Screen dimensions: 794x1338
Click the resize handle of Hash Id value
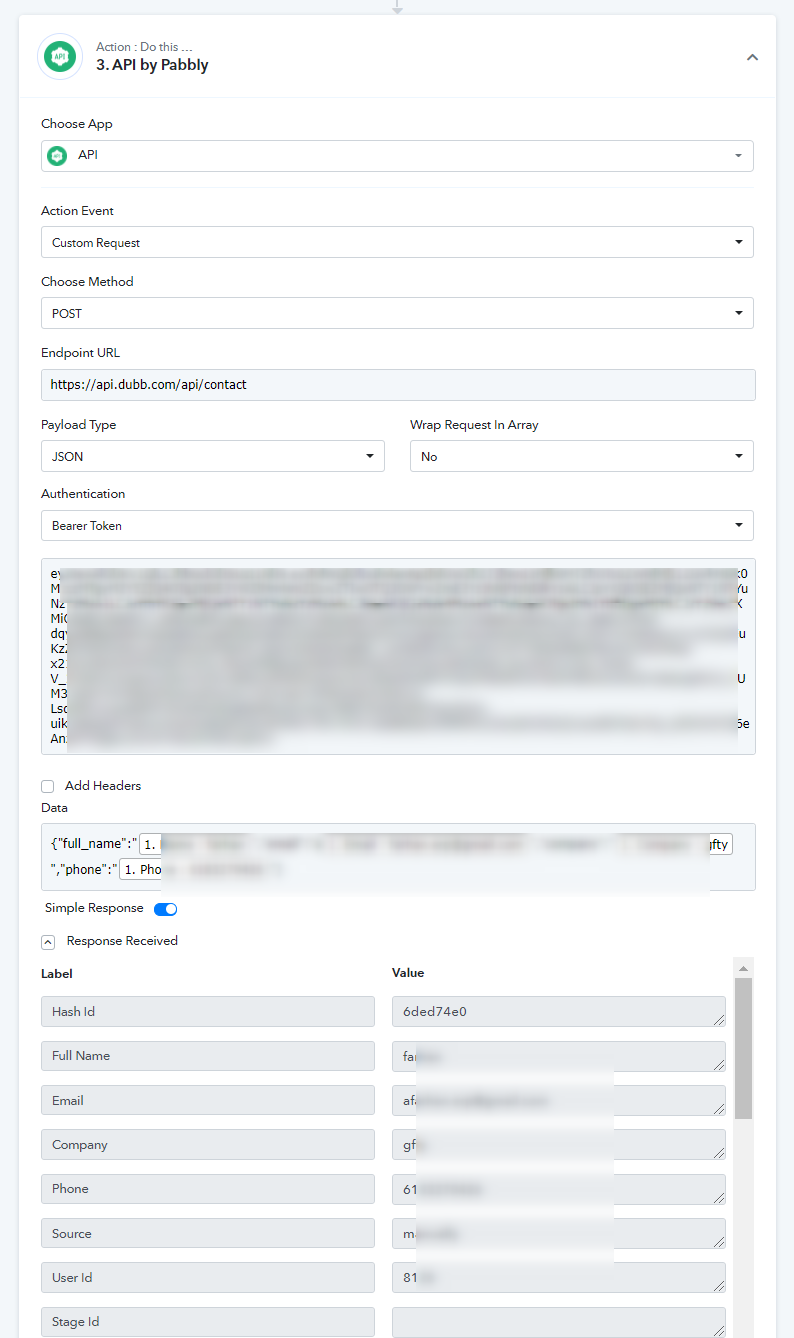pyautogui.click(x=719, y=1020)
